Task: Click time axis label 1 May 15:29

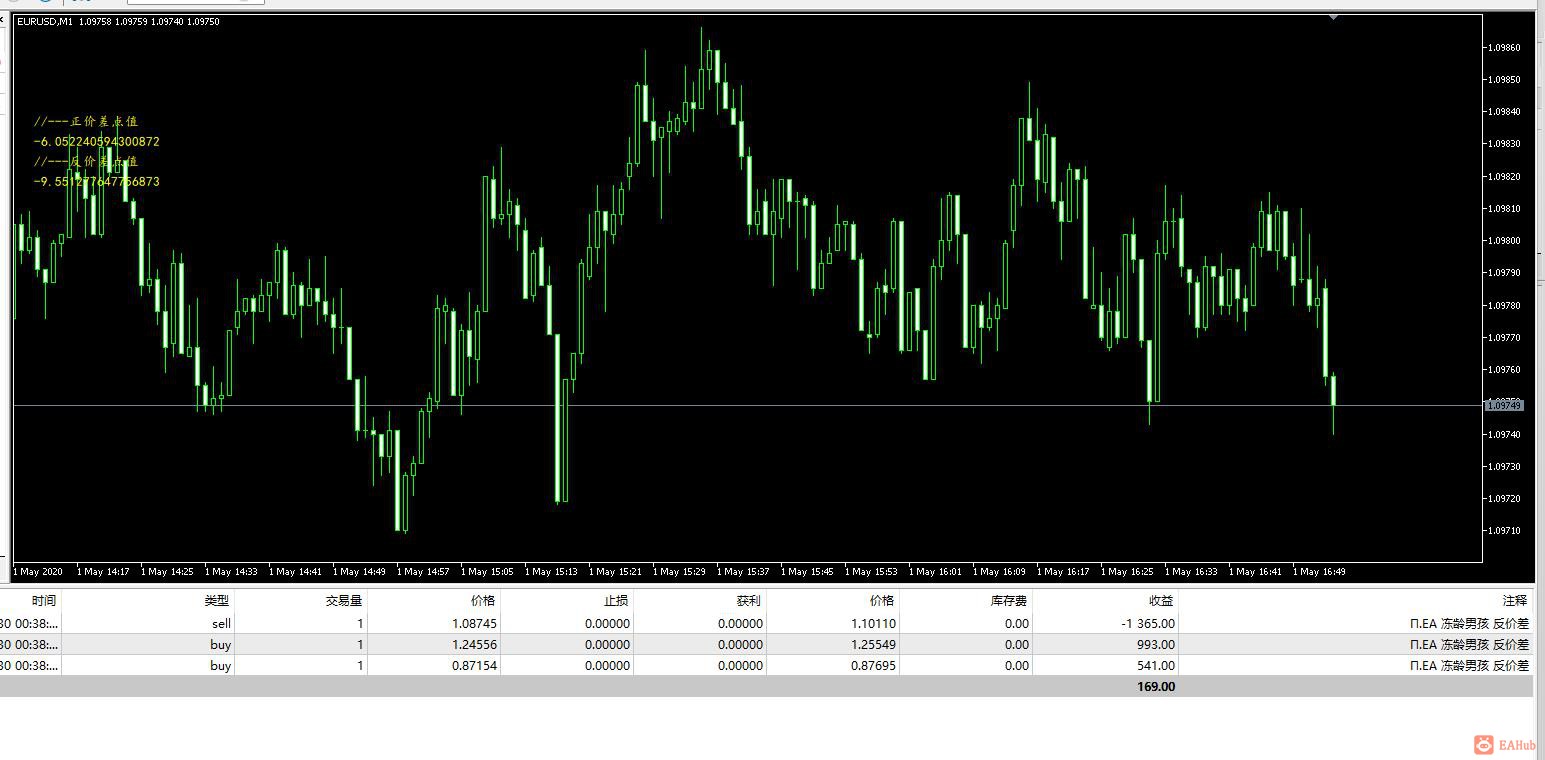Action: 679,572
